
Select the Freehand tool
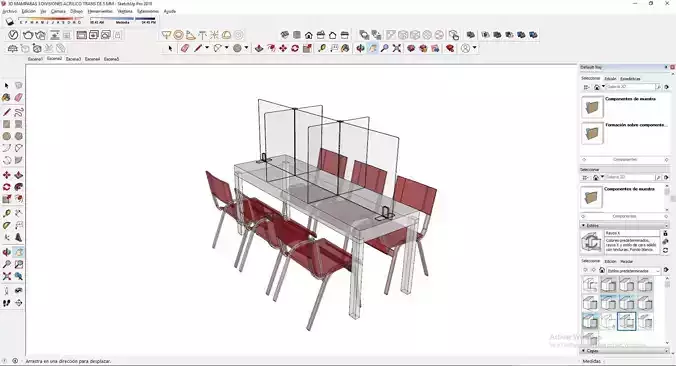[x=19, y=113]
